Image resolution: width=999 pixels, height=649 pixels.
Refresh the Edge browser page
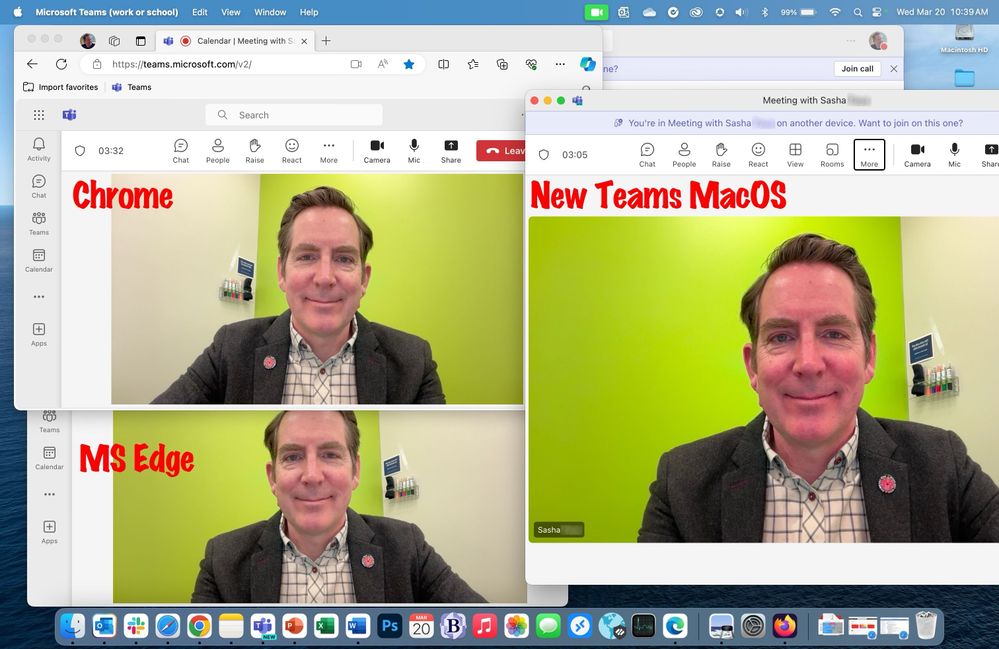pyautogui.click(x=61, y=64)
